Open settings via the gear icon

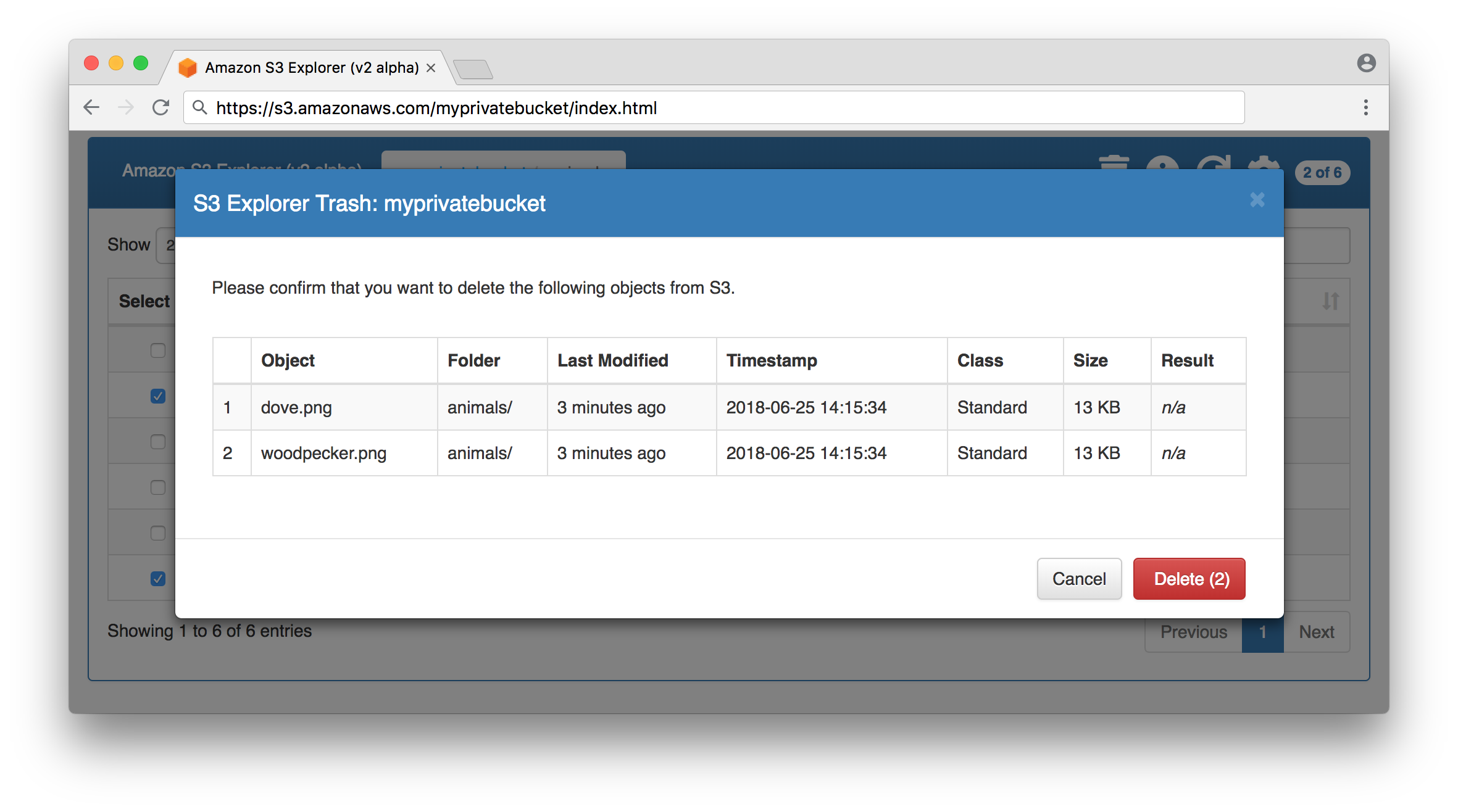(1264, 163)
